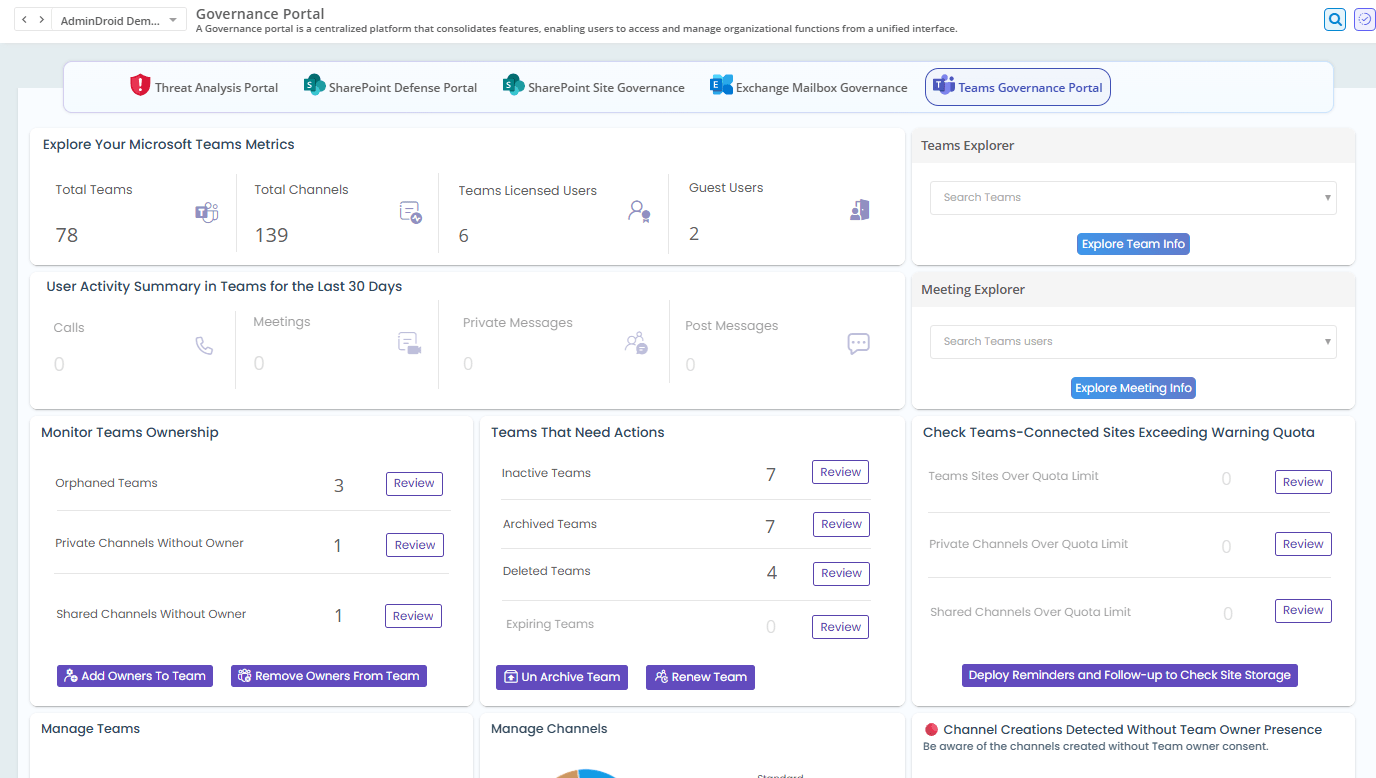
Task: Switch to the Threat Analysis Portal tab
Action: point(204,87)
